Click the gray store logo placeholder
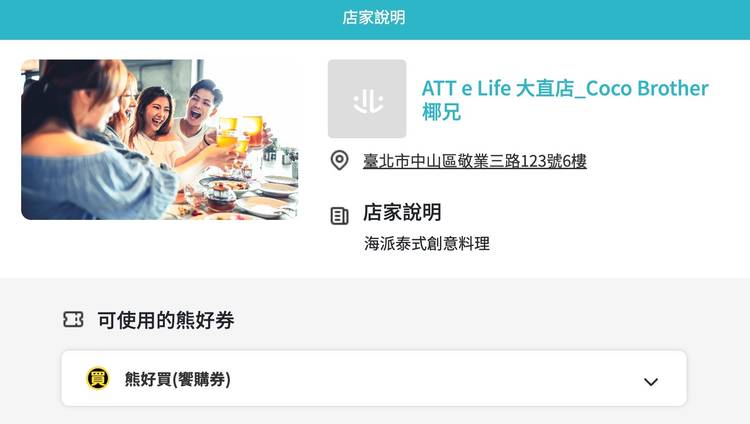The image size is (750, 424). (367, 99)
